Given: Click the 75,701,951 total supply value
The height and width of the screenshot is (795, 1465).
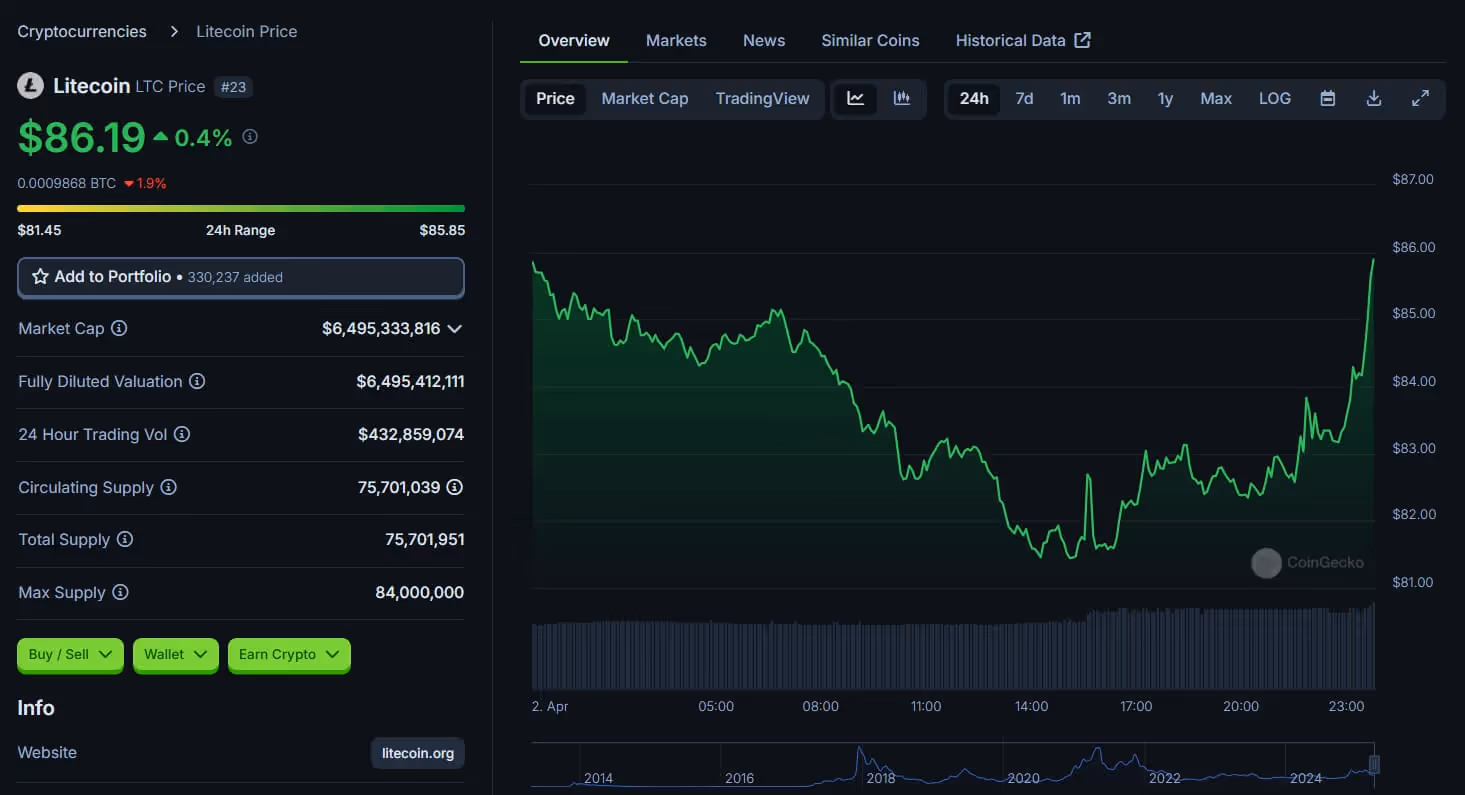Looking at the screenshot, I should [425, 539].
